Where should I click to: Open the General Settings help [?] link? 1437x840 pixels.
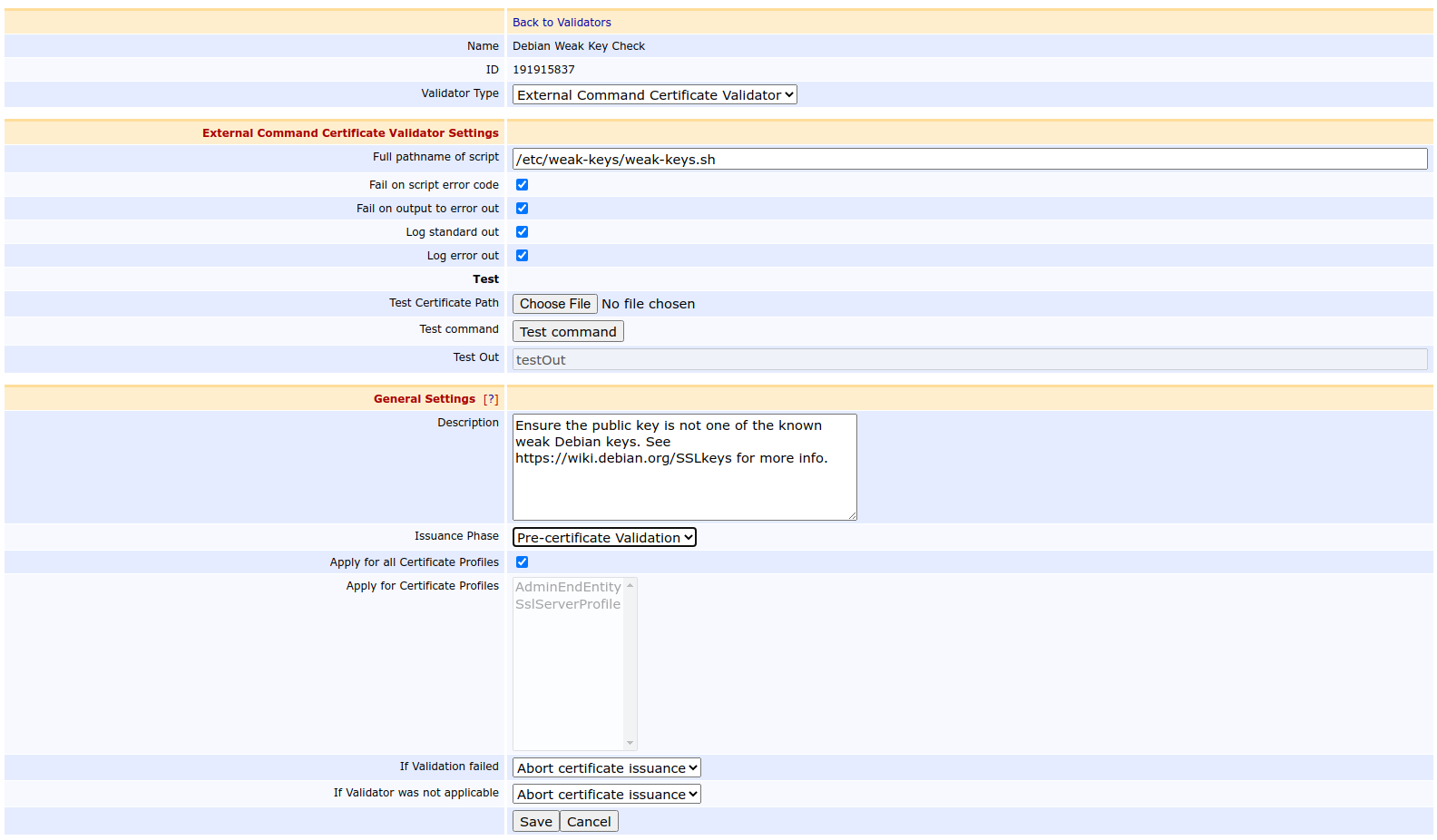coord(491,399)
